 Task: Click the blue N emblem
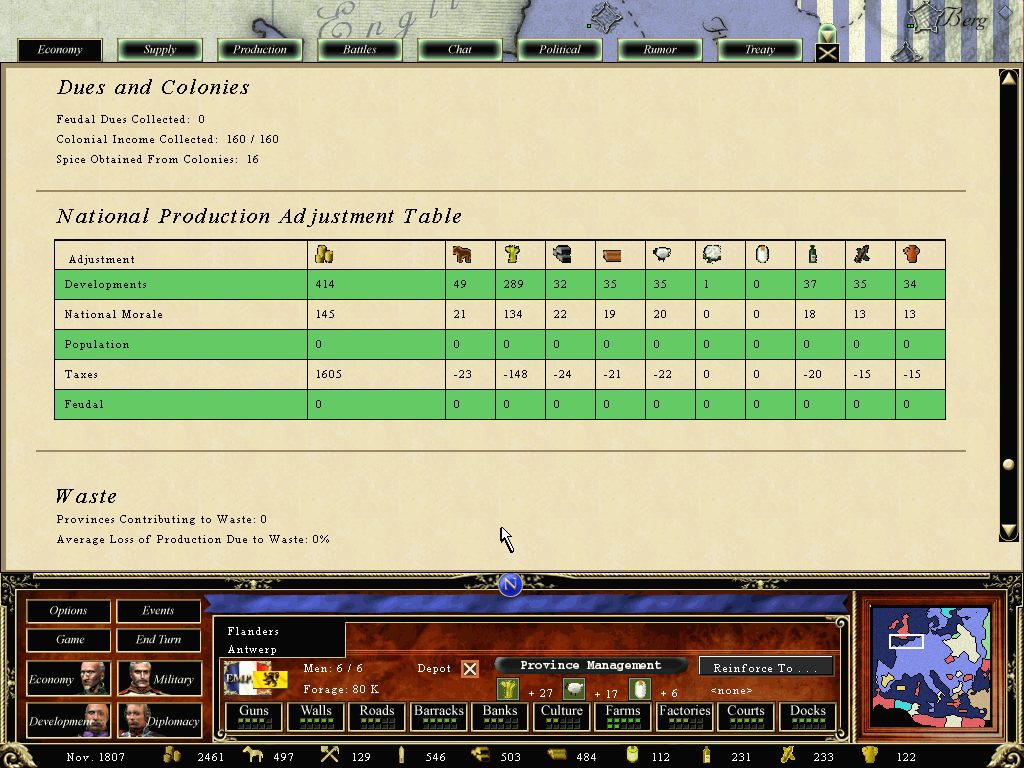tap(511, 584)
